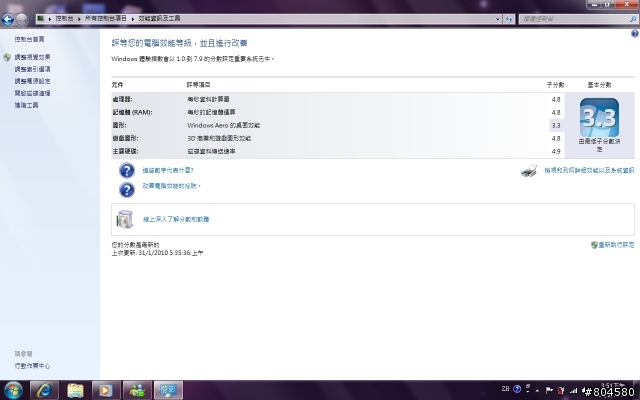Image resolution: width=640 pixels, height=400 pixels.
Task: Click the network signal tray icon
Action: click(574, 391)
